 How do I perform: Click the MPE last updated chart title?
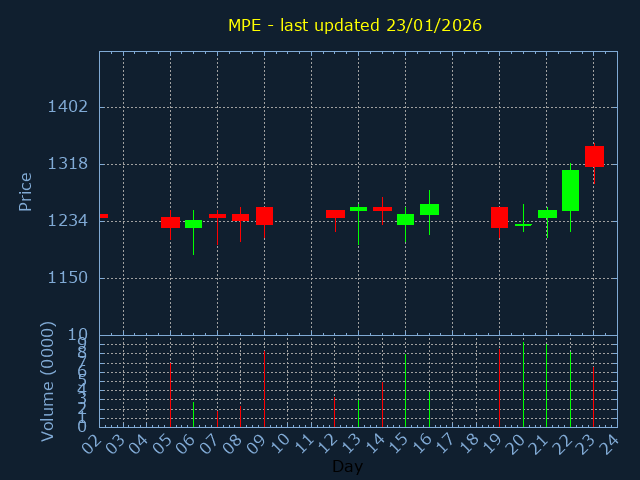[x=355, y=25]
